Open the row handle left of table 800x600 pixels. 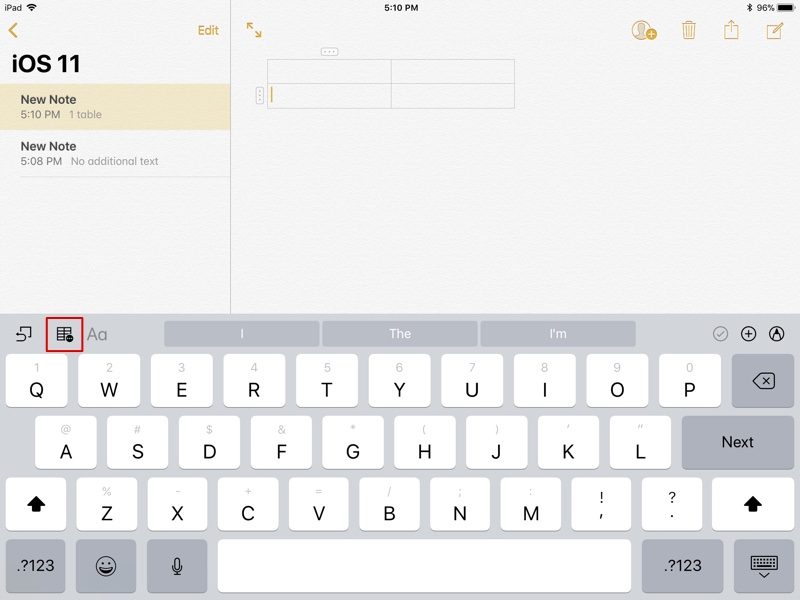coord(259,95)
